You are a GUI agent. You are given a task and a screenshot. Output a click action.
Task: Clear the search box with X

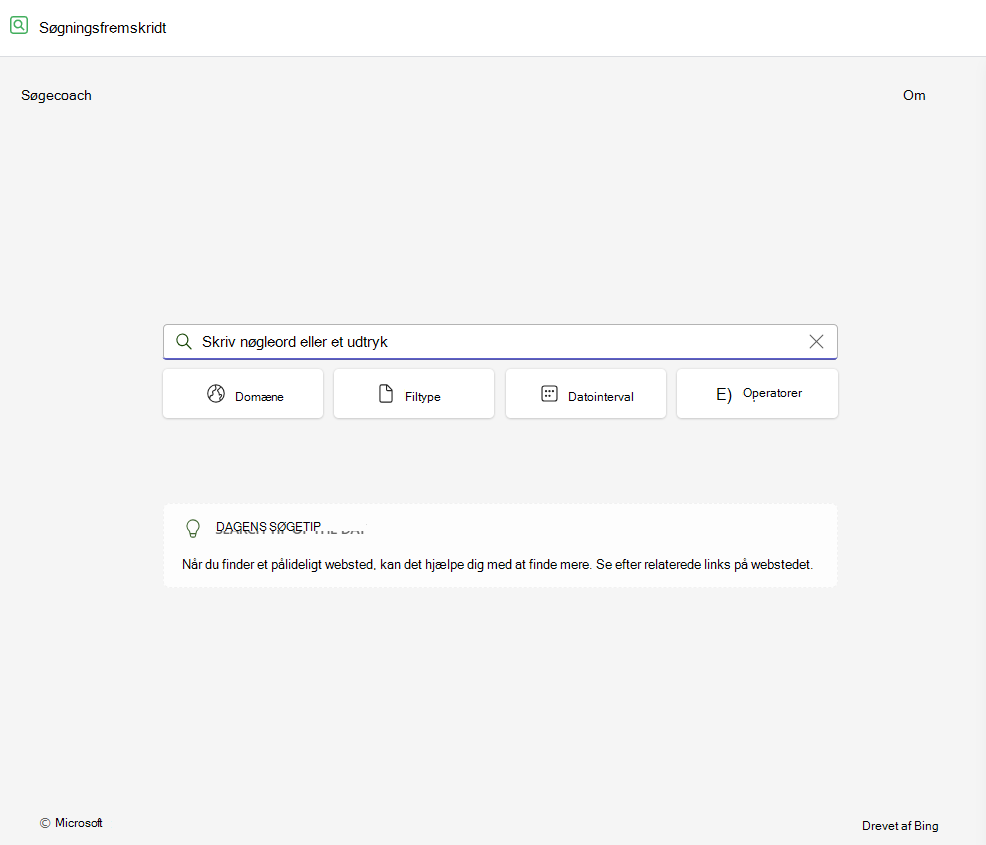click(x=816, y=341)
